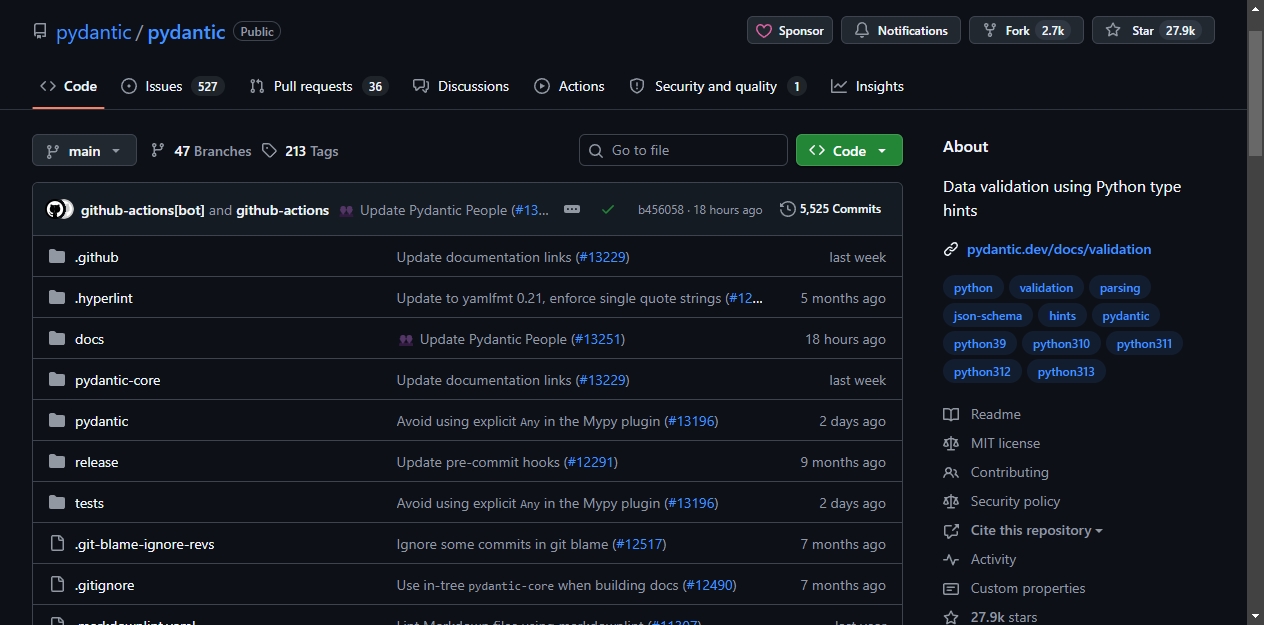1264x625 pixels.
Task: Expand commit message ellipsis button
Action: click(x=572, y=209)
